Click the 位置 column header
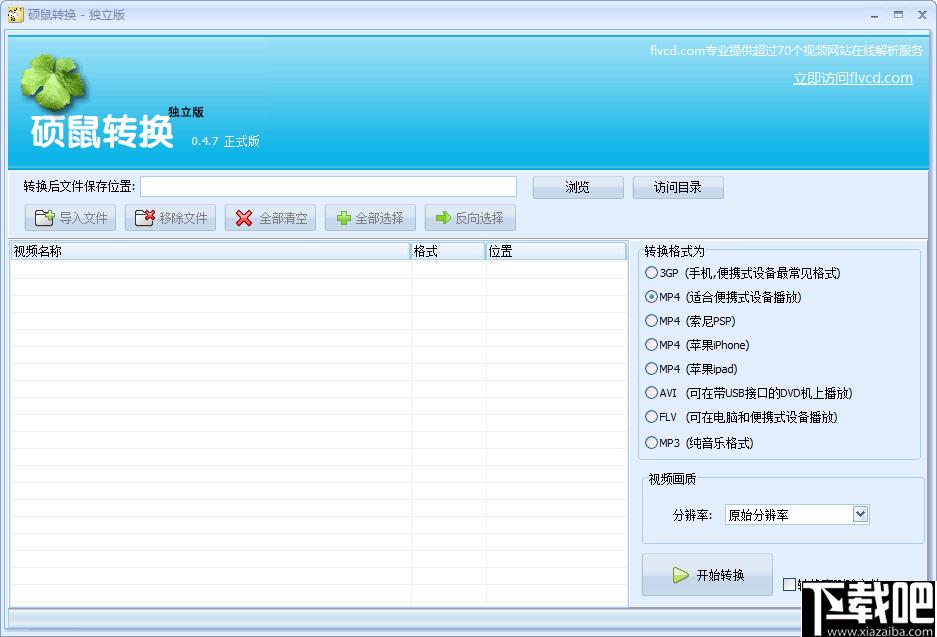This screenshot has width=937, height=637. 556,252
